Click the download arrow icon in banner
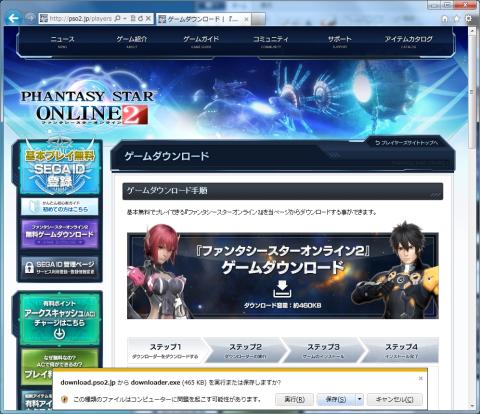 tap(282, 289)
